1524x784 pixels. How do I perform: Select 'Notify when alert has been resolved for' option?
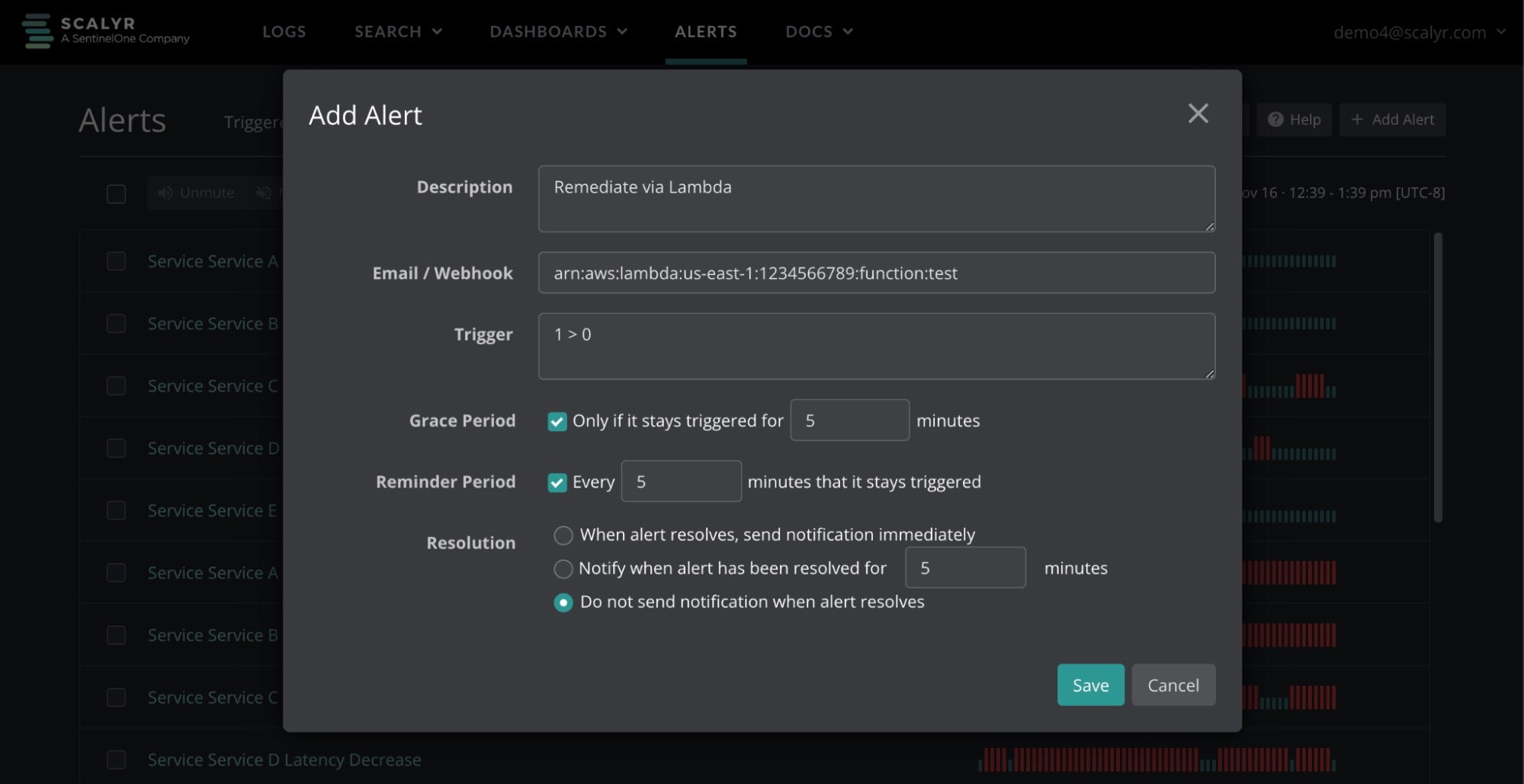pos(563,569)
